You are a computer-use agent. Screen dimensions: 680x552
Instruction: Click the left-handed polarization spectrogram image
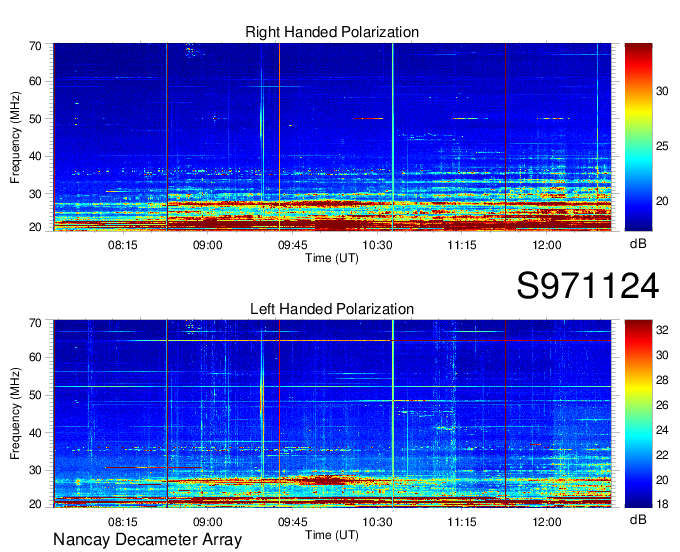pyautogui.click(x=332, y=414)
